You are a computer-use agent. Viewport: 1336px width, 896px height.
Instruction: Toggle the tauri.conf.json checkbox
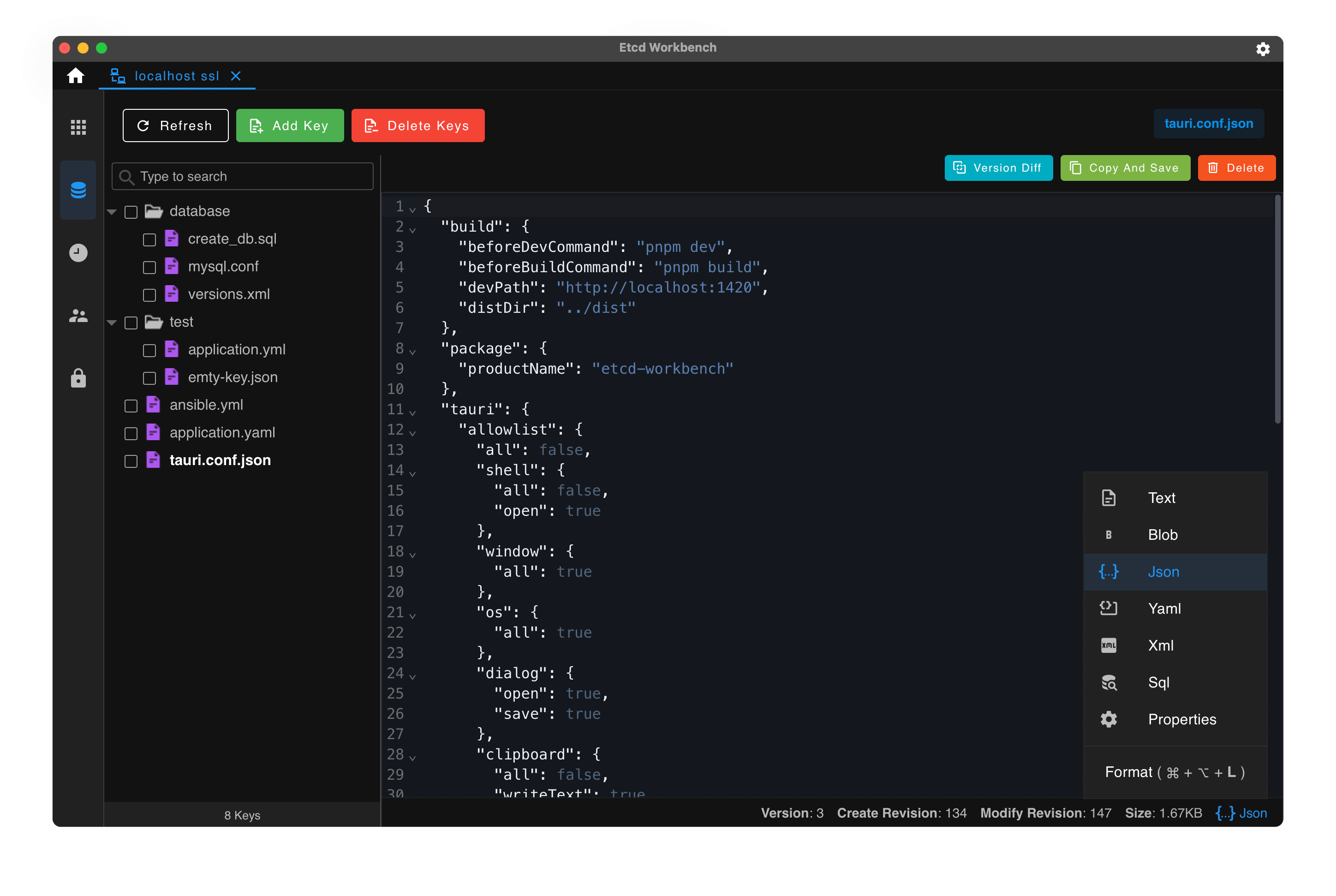tap(131, 461)
